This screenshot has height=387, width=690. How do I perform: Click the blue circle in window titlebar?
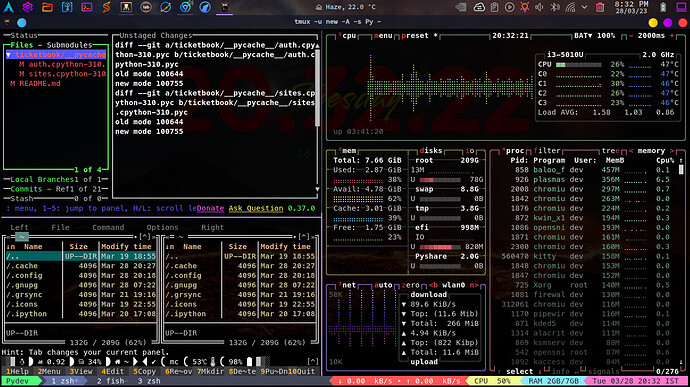22,22
